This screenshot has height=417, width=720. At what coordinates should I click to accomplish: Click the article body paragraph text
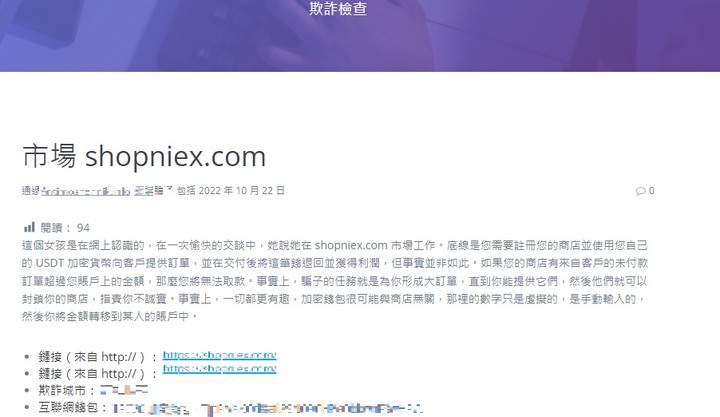point(335,281)
